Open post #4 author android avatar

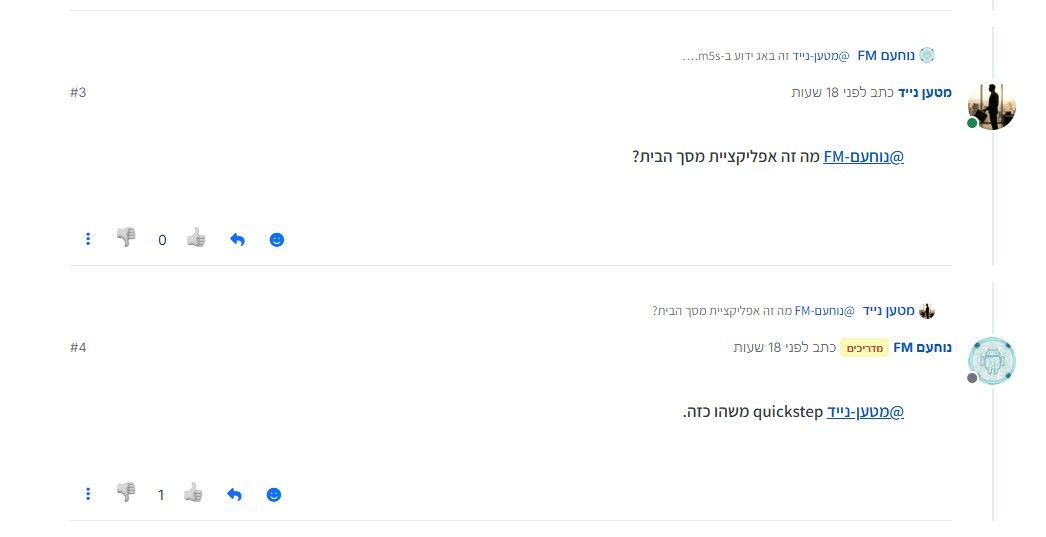click(x=992, y=361)
